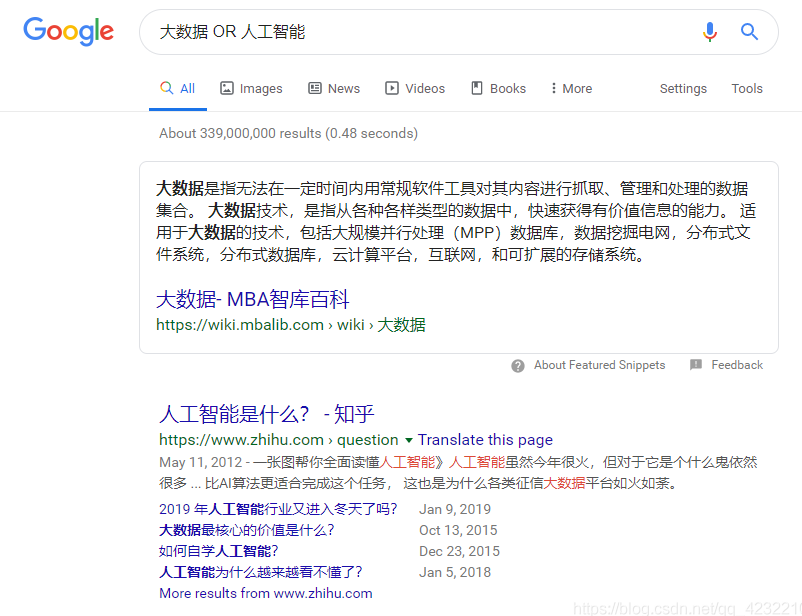Click the zhihu snippet text dated May 11, 2012
The image size is (802, 616).
[x=458, y=473]
